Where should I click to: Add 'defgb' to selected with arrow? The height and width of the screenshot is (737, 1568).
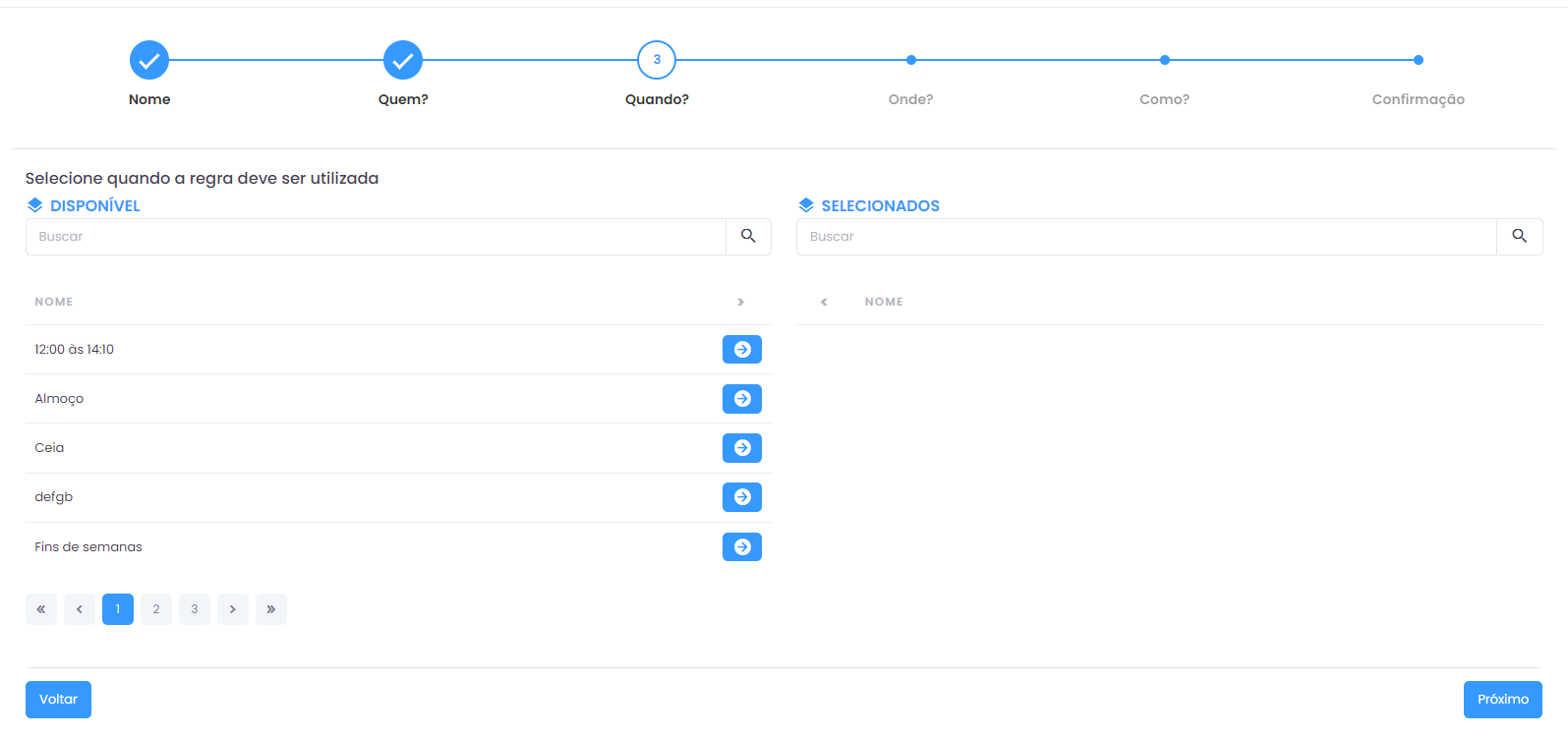pyautogui.click(x=741, y=497)
